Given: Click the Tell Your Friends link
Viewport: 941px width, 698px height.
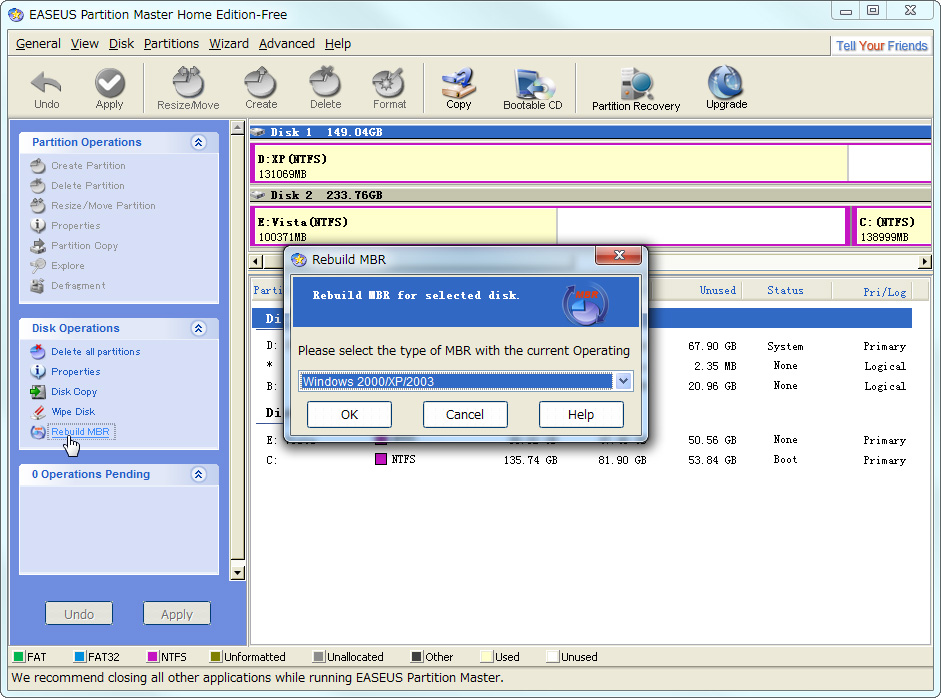Looking at the screenshot, I should click(881, 45).
